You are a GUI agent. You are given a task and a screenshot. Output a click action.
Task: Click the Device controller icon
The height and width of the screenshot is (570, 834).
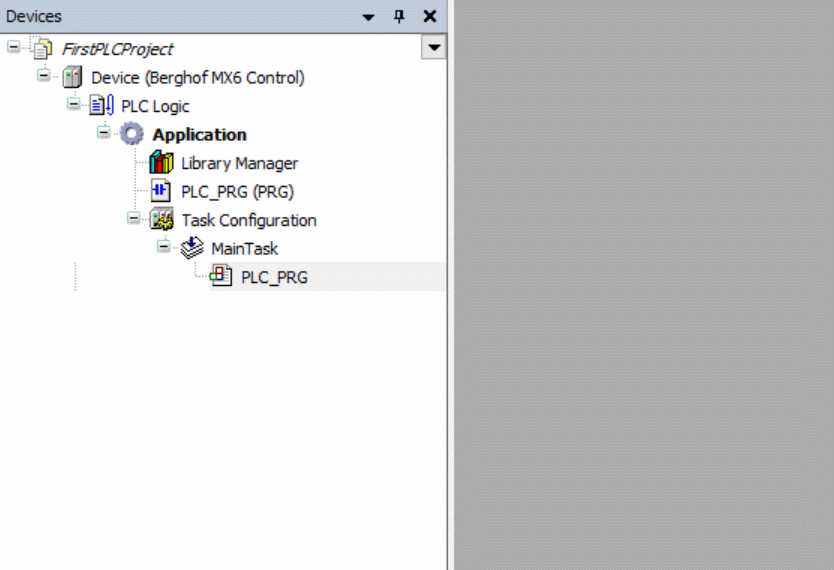coord(72,77)
